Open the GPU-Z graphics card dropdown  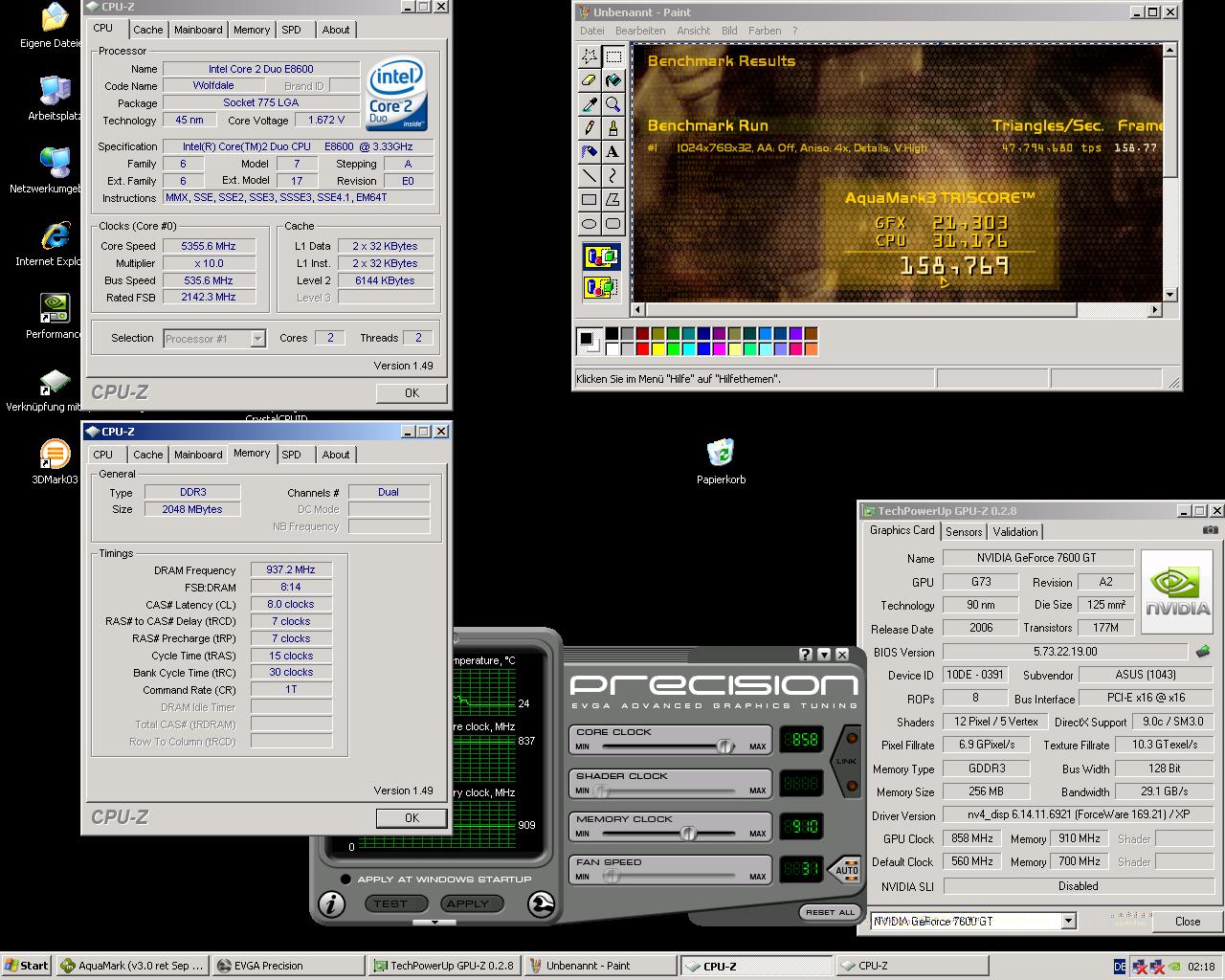coord(1069,921)
